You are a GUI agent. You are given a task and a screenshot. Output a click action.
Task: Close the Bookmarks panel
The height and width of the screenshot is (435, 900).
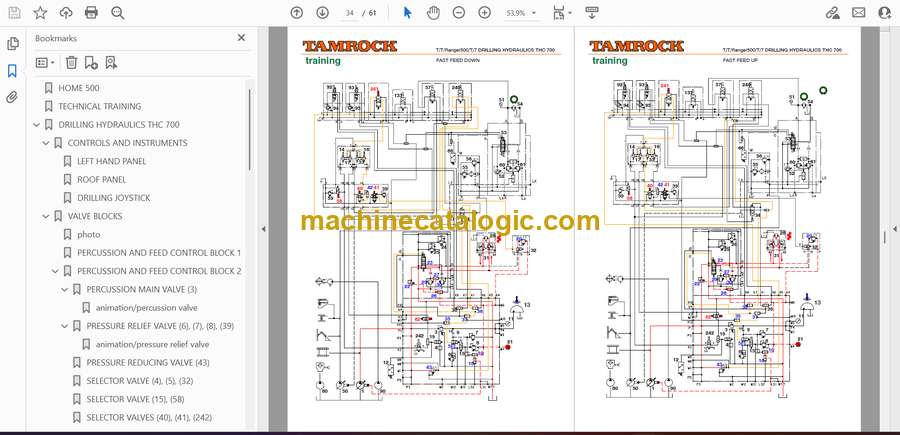click(241, 38)
